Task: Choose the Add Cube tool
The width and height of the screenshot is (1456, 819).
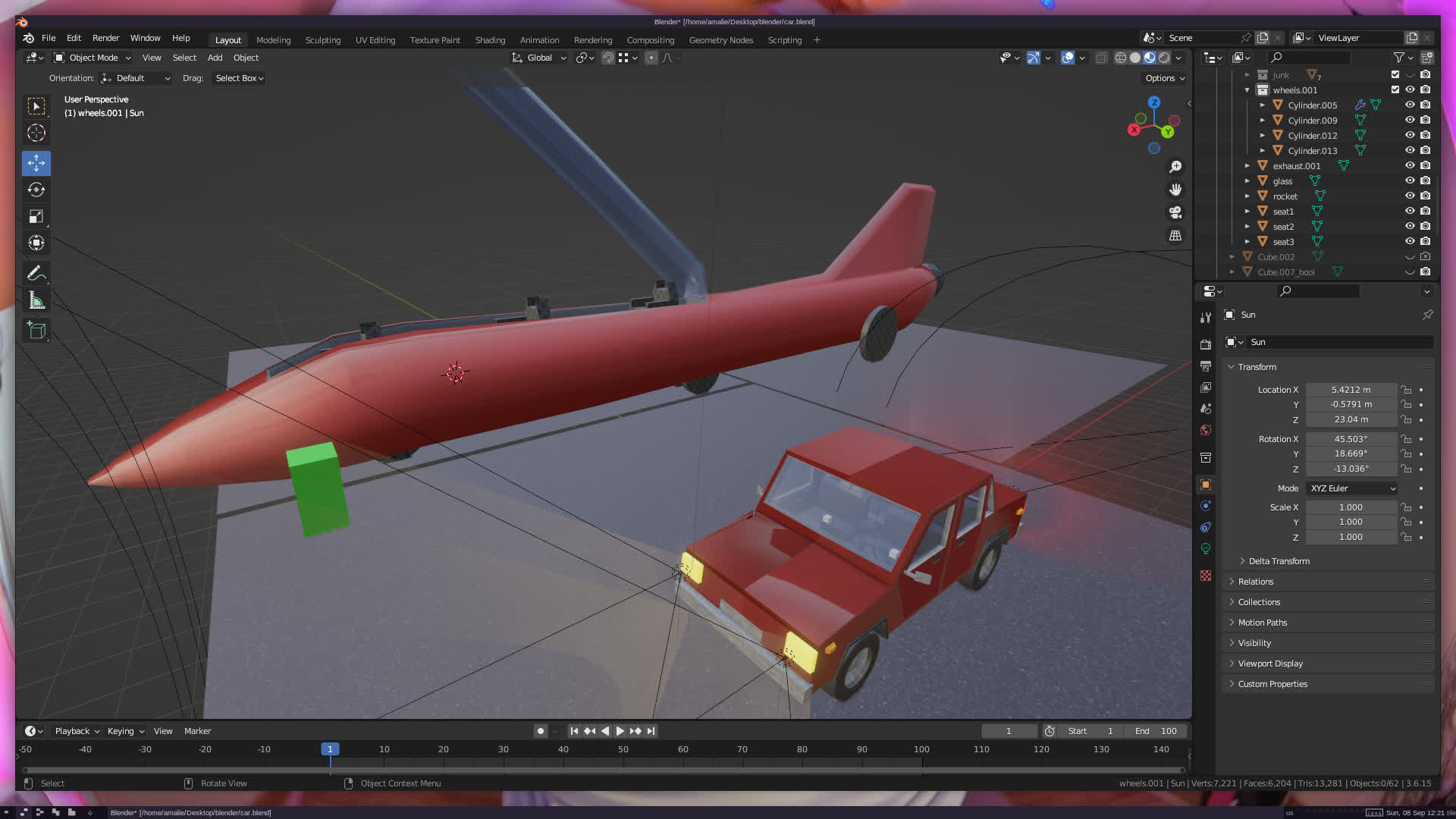Action: 36,330
